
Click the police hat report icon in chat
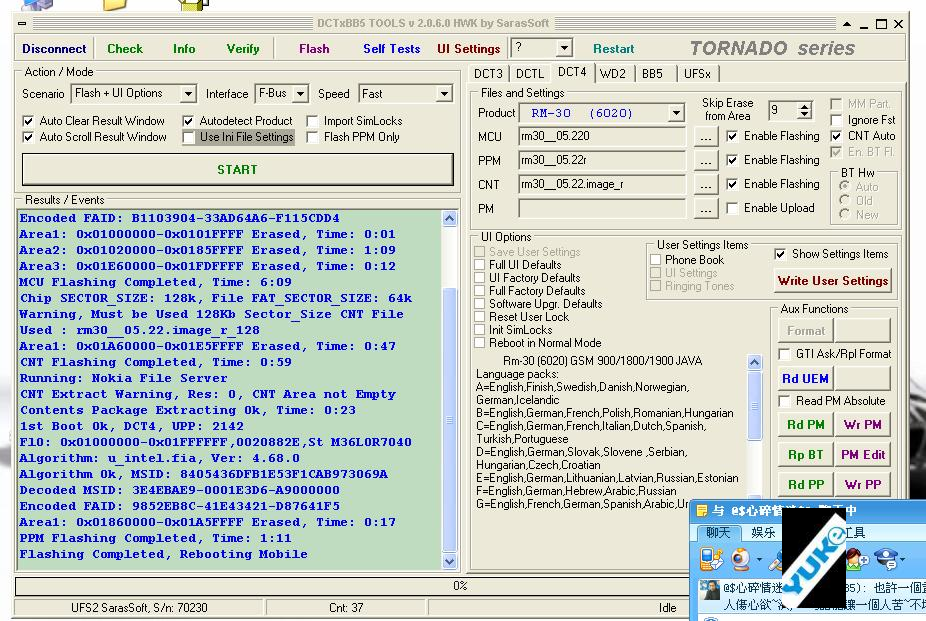pyautogui.click(x=886, y=558)
